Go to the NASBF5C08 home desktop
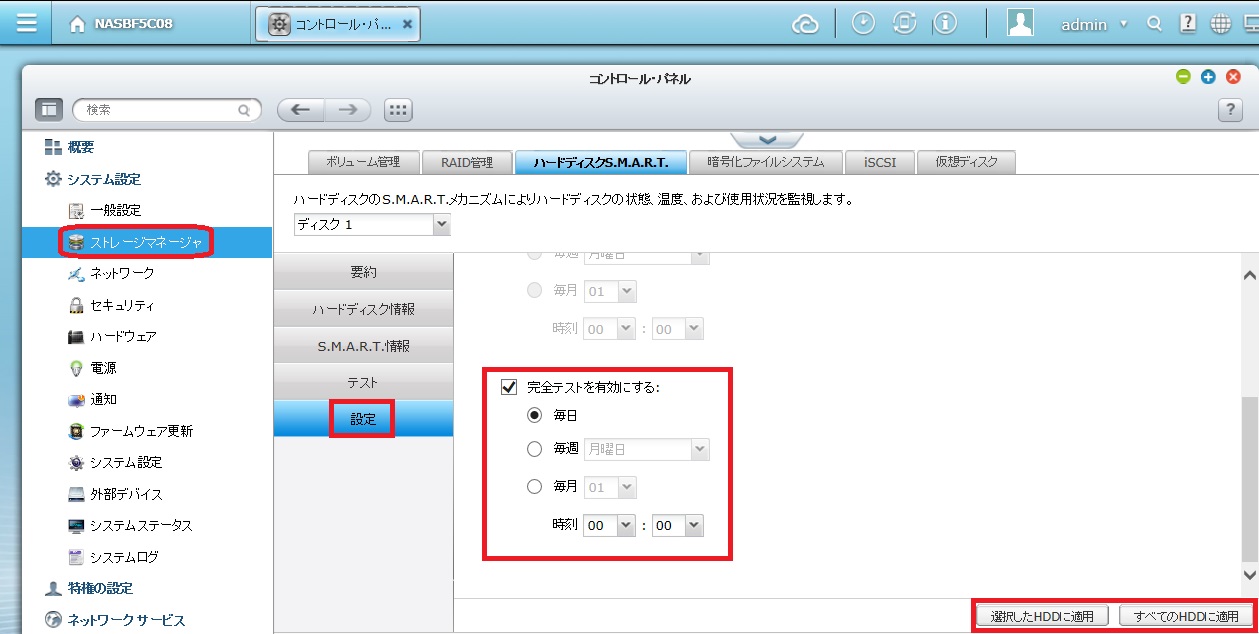Viewport: 1259px width, 634px height. (x=121, y=24)
